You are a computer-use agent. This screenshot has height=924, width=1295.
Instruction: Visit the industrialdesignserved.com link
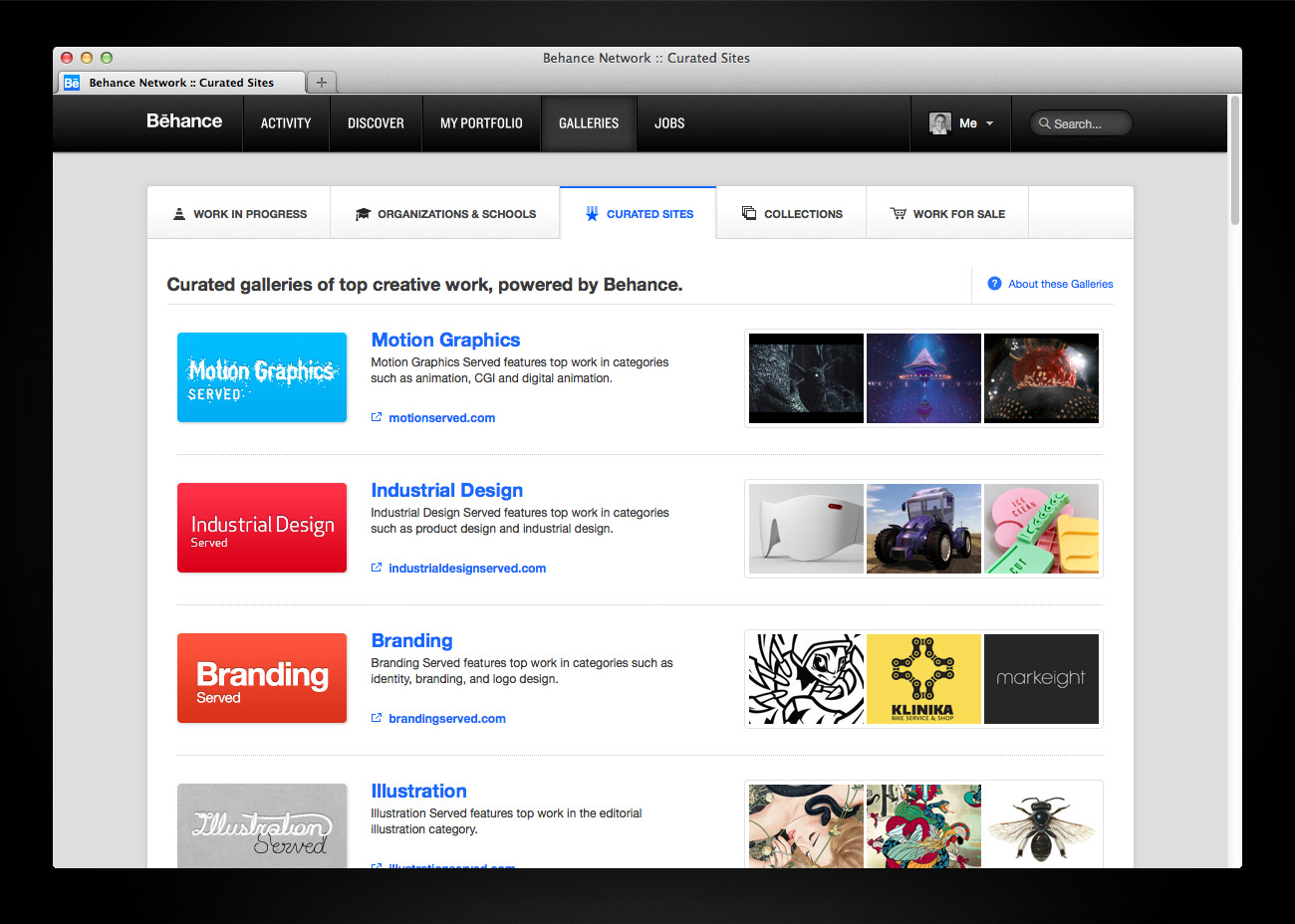467,569
